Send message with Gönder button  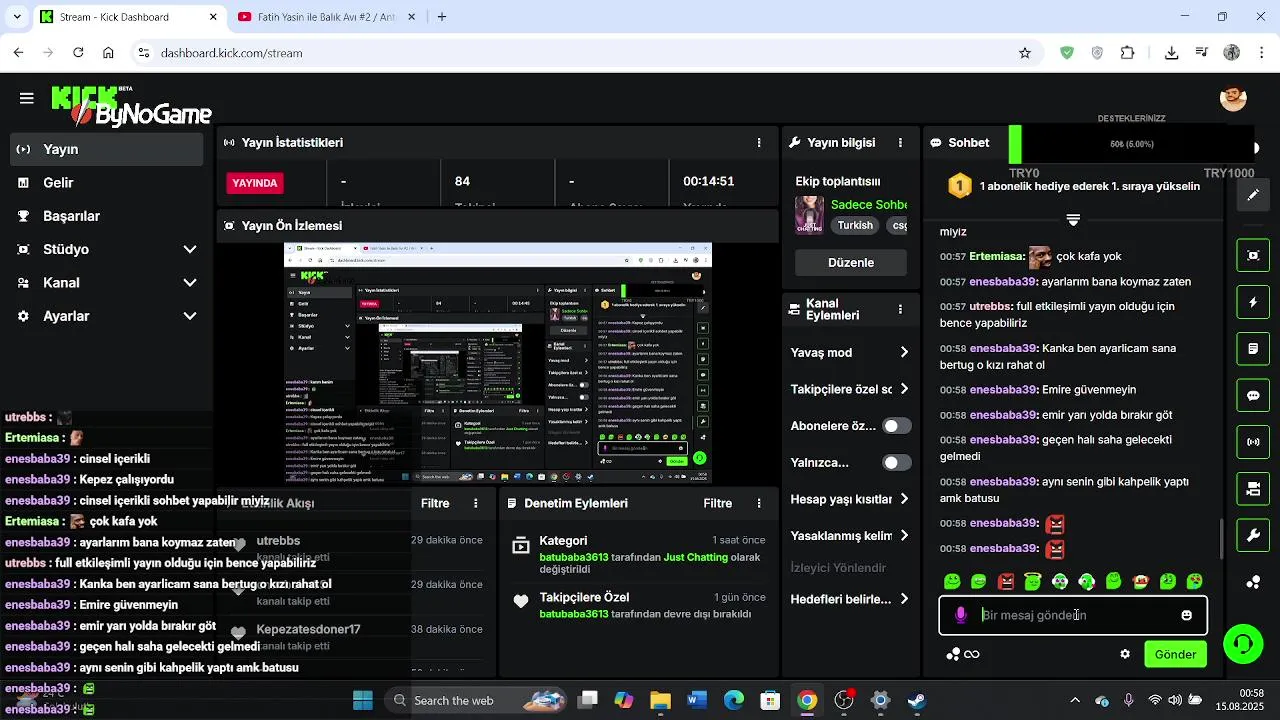[x=1175, y=655]
